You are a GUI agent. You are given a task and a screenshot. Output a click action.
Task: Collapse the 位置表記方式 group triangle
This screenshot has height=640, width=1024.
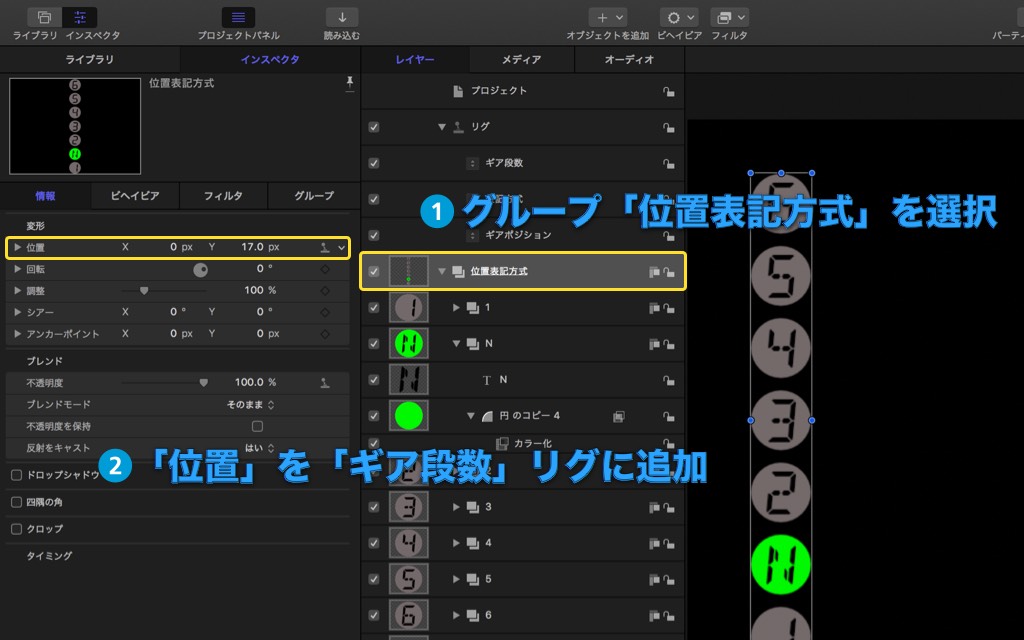coord(442,271)
